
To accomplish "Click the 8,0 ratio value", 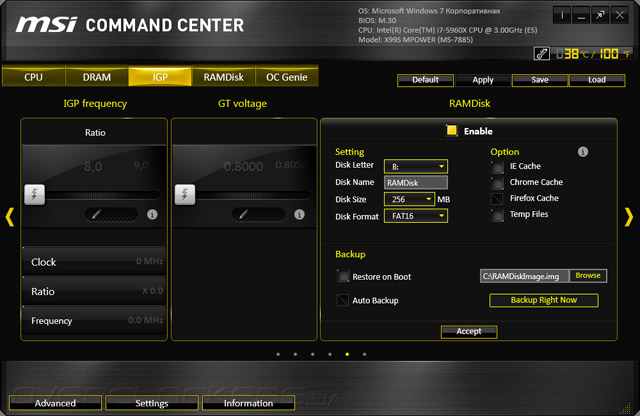I will 93,167.
